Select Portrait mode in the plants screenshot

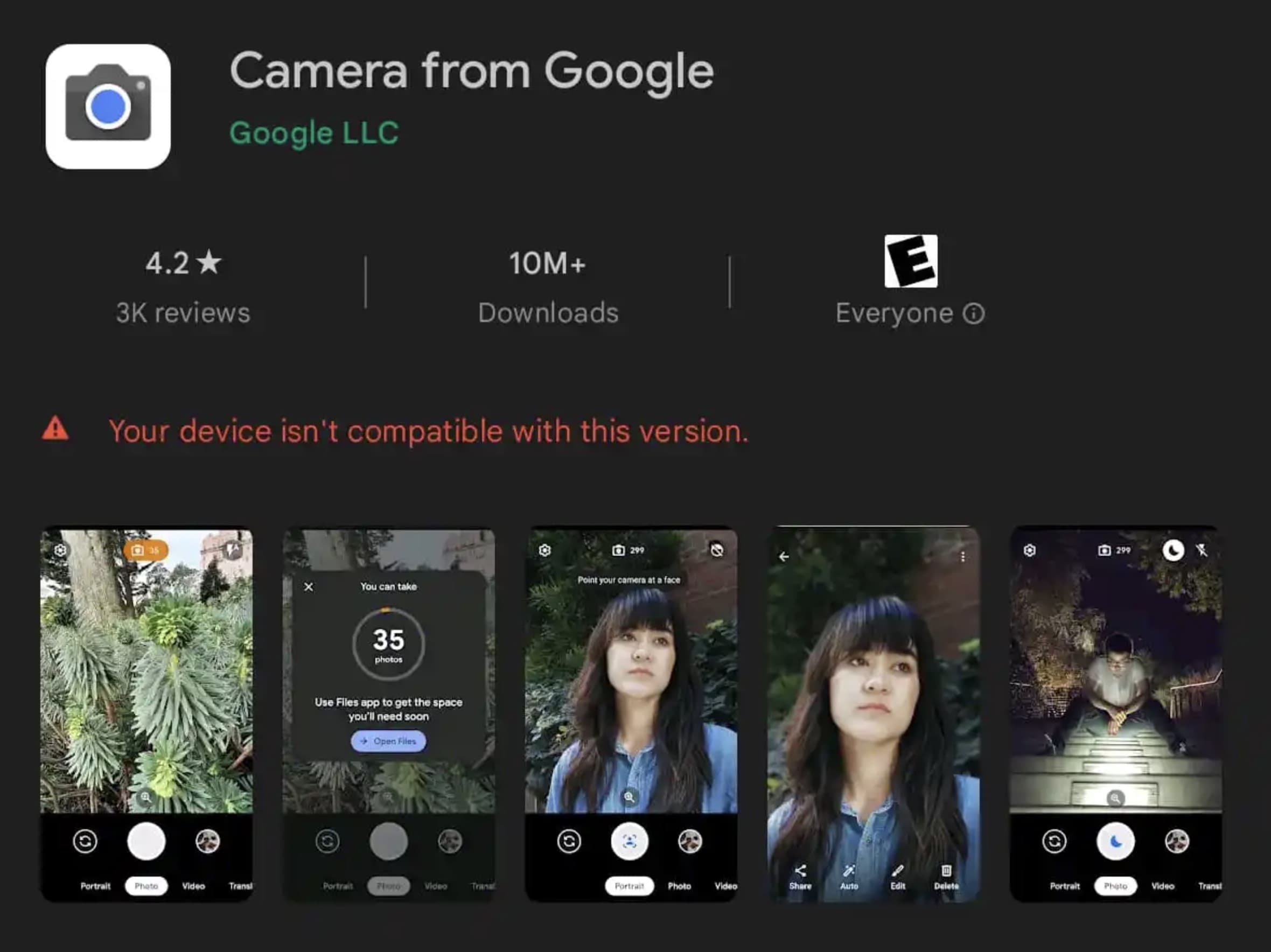coord(95,886)
